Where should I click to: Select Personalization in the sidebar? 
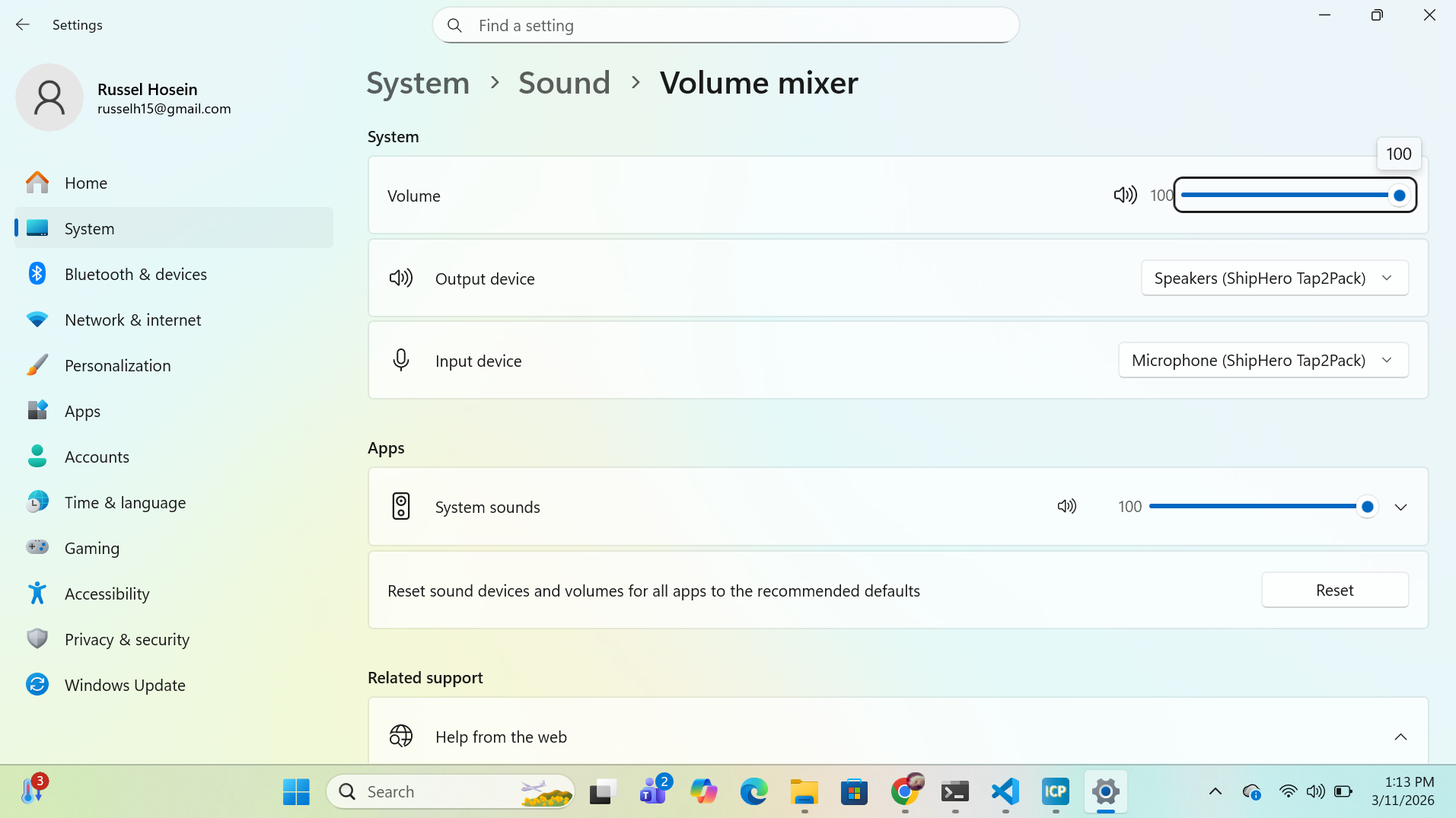point(117,365)
